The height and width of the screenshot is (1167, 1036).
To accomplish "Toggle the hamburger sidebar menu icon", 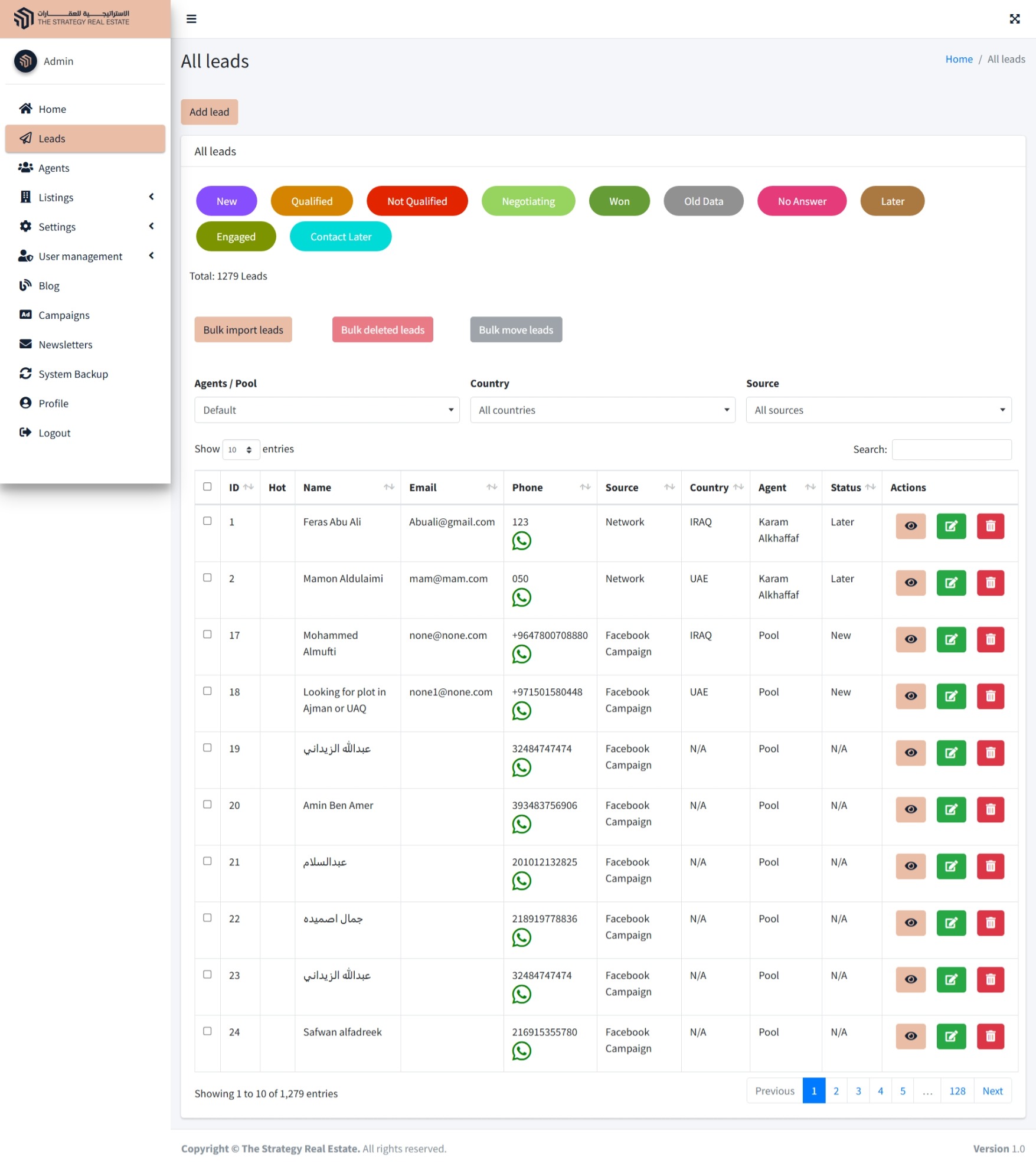I will point(191,19).
